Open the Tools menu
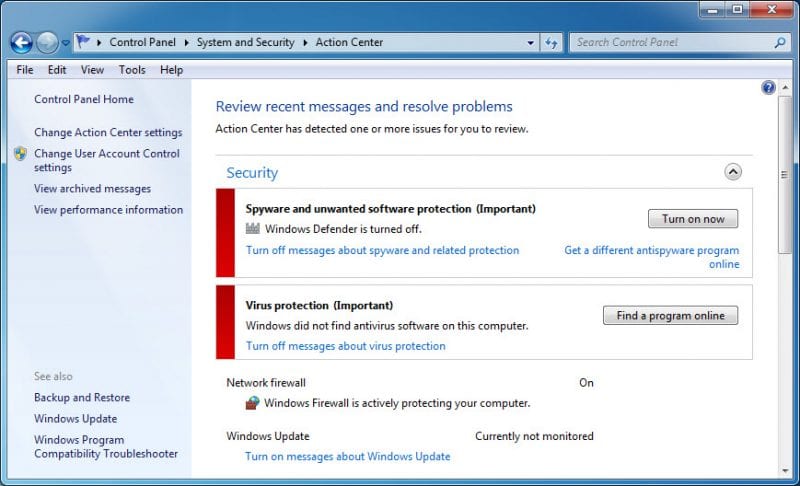The height and width of the screenshot is (486, 800). (132, 70)
